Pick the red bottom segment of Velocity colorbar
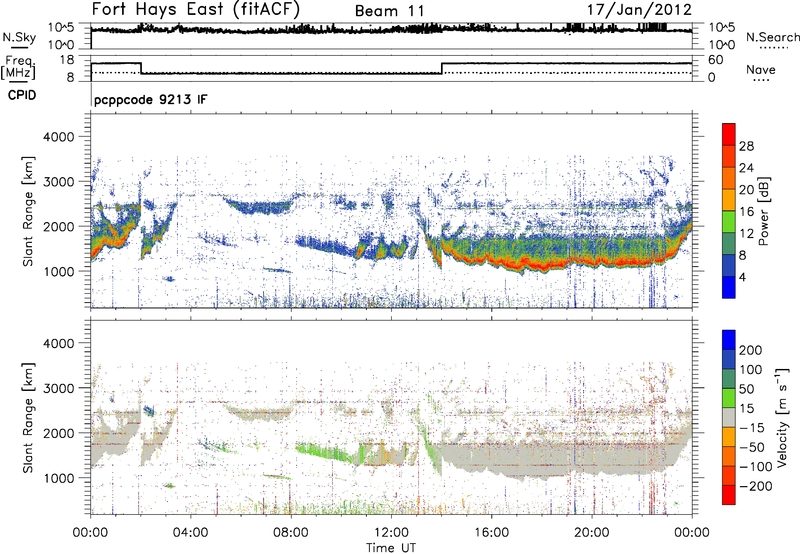This screenshot has width=800, height=554. click(729, 495)
